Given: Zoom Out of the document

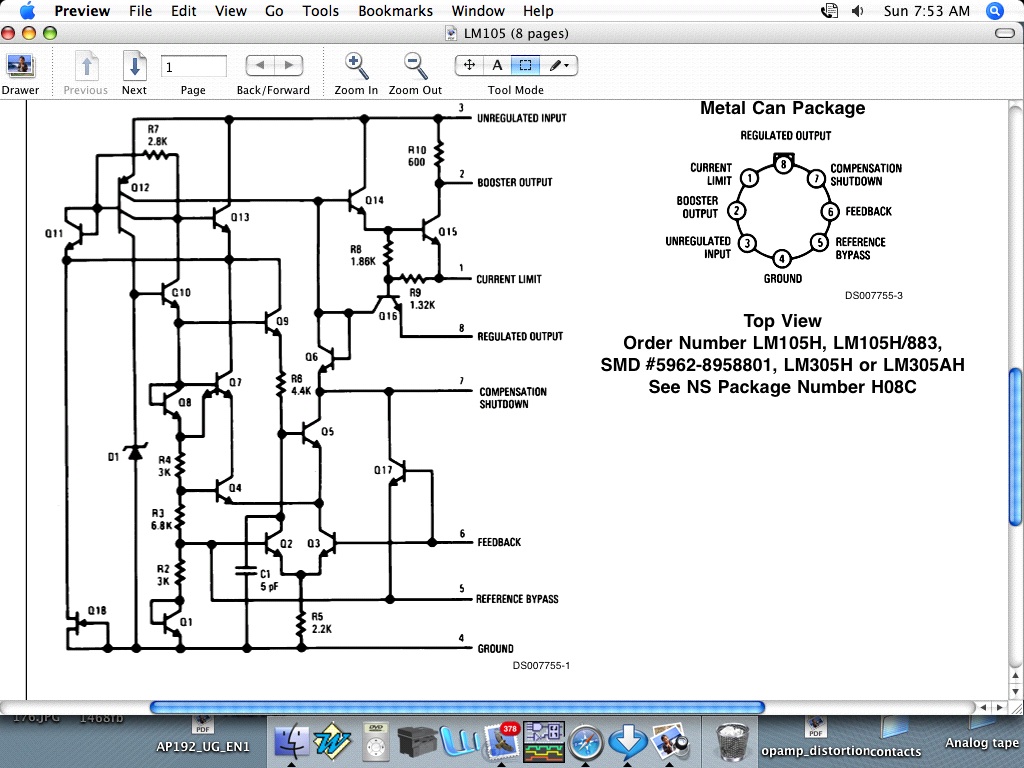Looking at the screenshot, I should click(415, 73).
